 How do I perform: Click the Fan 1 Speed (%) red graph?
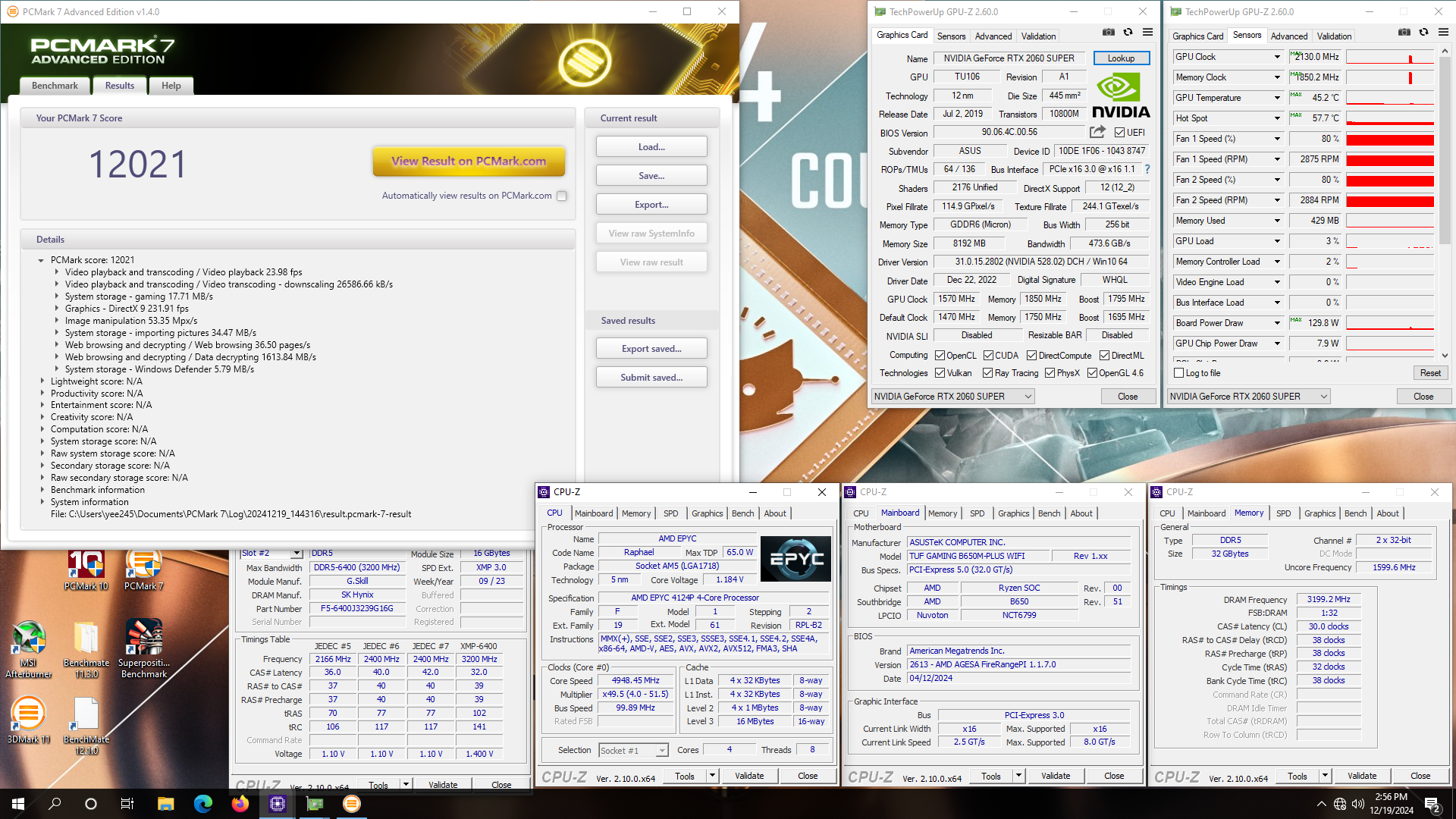coord(1390,140)
